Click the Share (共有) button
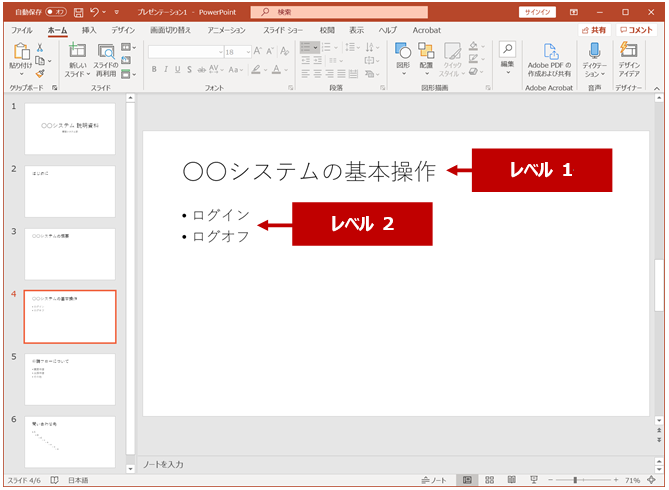 point(593,31)
